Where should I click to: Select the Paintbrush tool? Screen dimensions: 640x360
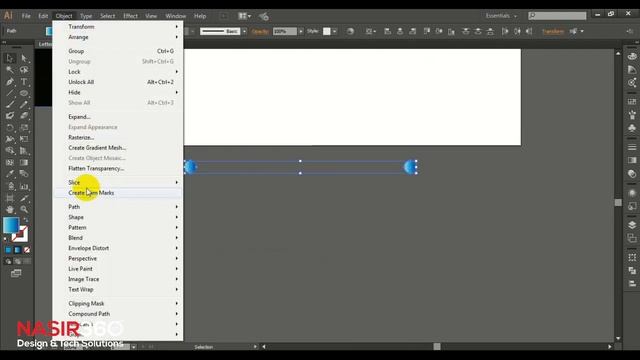coord(10,104)
